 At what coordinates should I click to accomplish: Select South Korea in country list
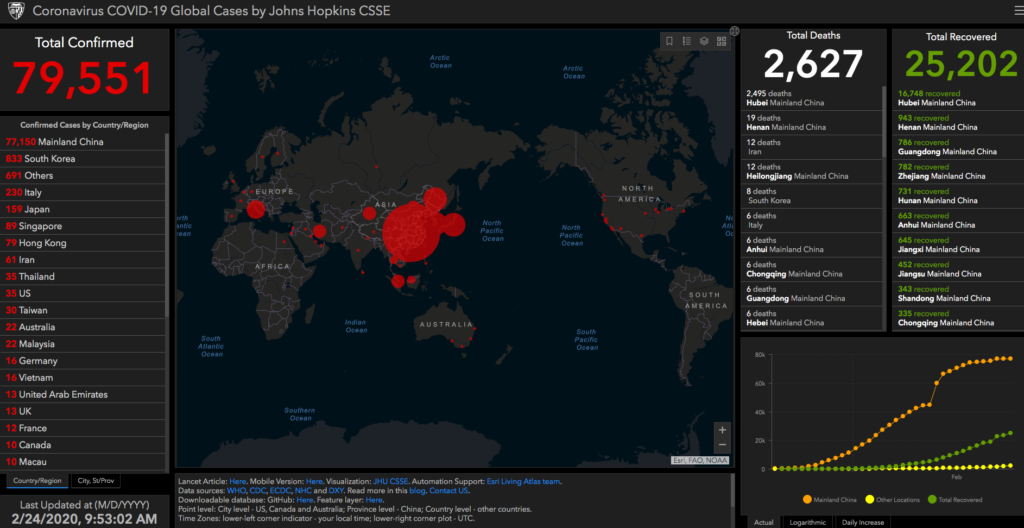(84, 159)
